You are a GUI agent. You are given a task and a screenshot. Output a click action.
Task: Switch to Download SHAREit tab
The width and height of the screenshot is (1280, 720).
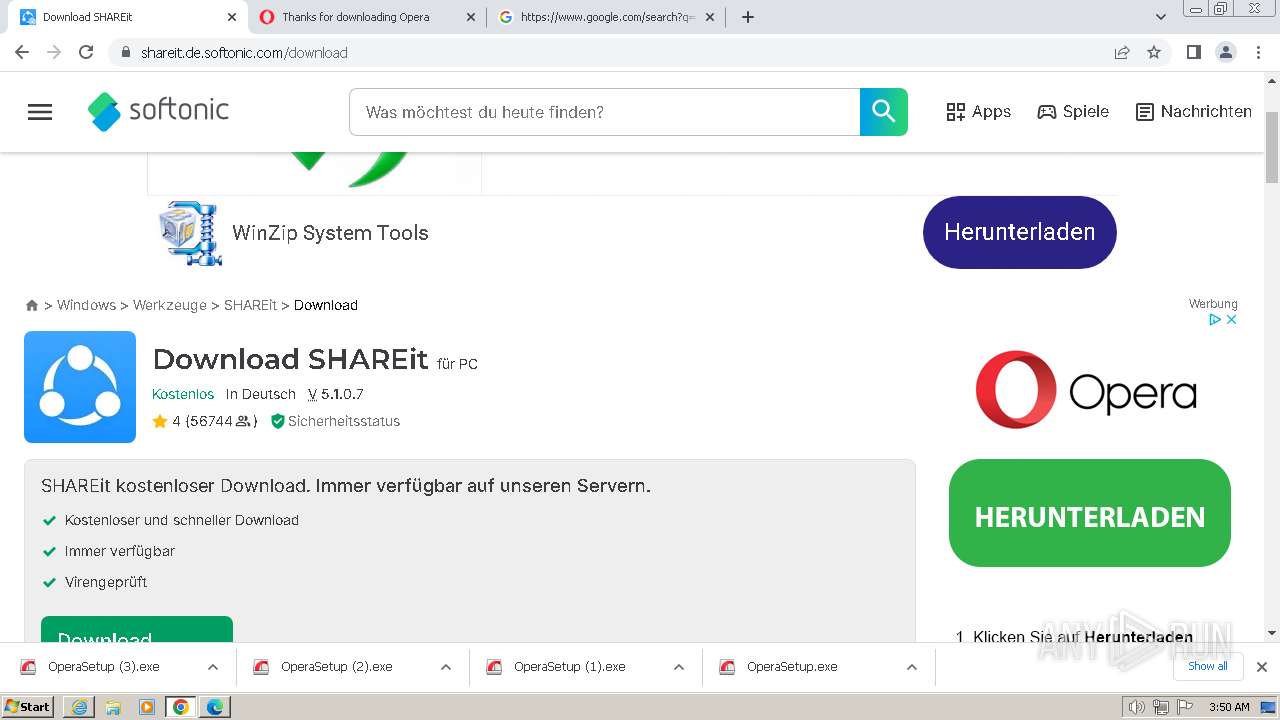coord(127,17)
